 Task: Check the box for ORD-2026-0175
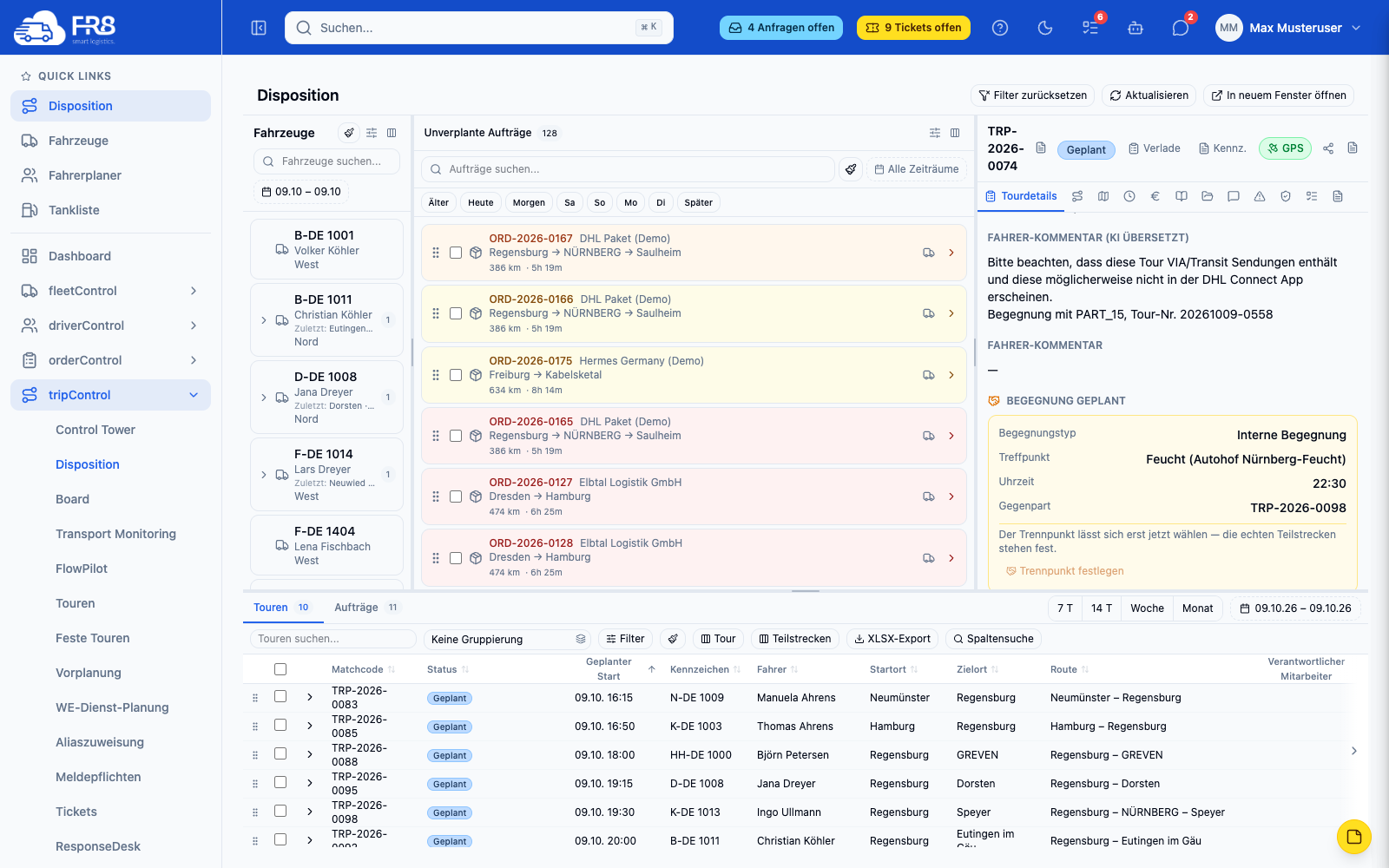point(456,375)
